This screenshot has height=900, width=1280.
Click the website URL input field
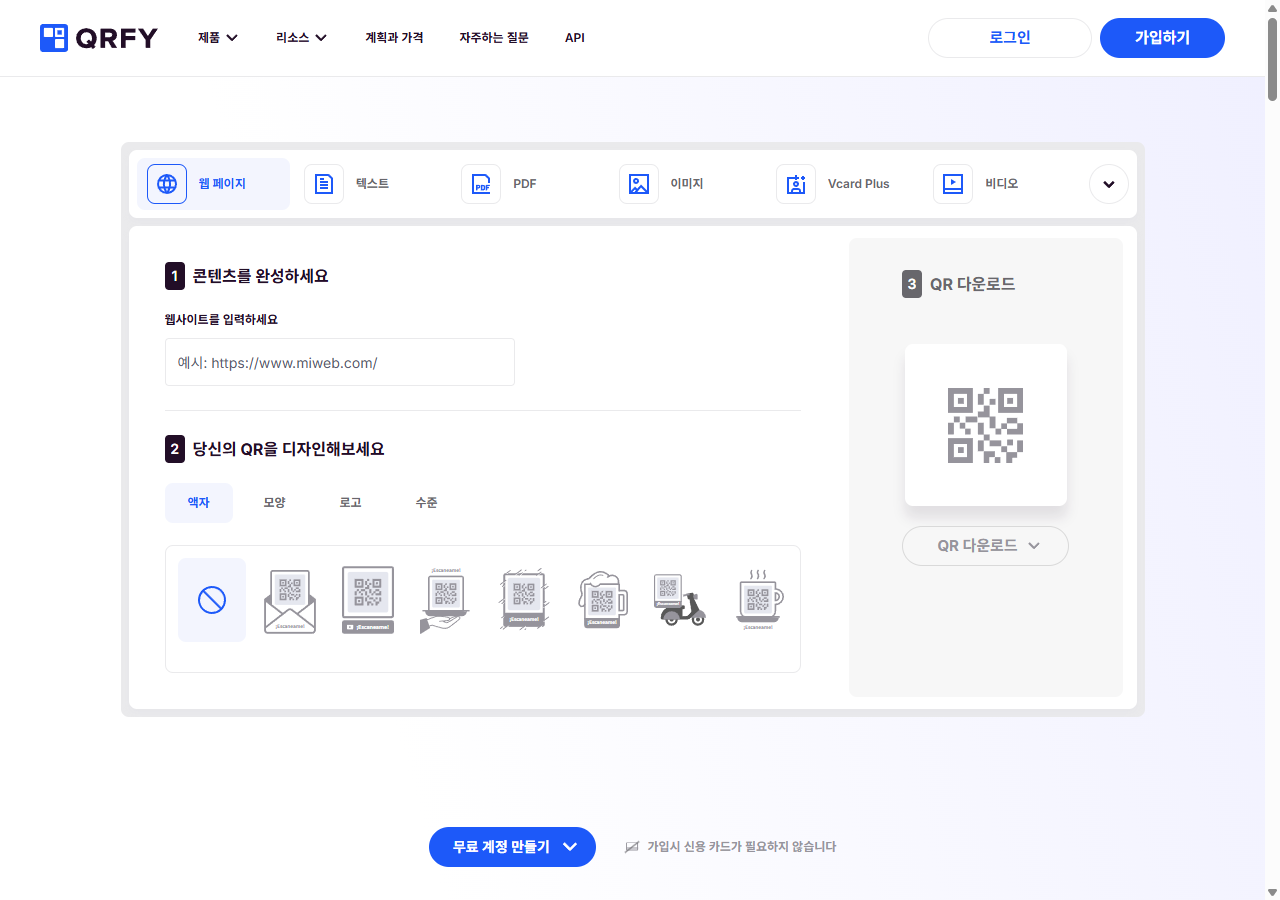(x=339, y=362)
